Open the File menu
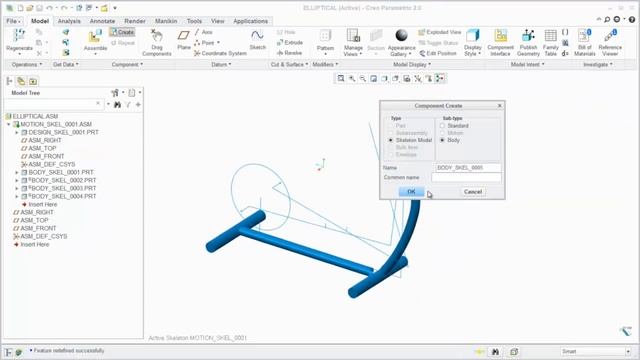Screen dimensions: 640x360 [x=13, y=21]
